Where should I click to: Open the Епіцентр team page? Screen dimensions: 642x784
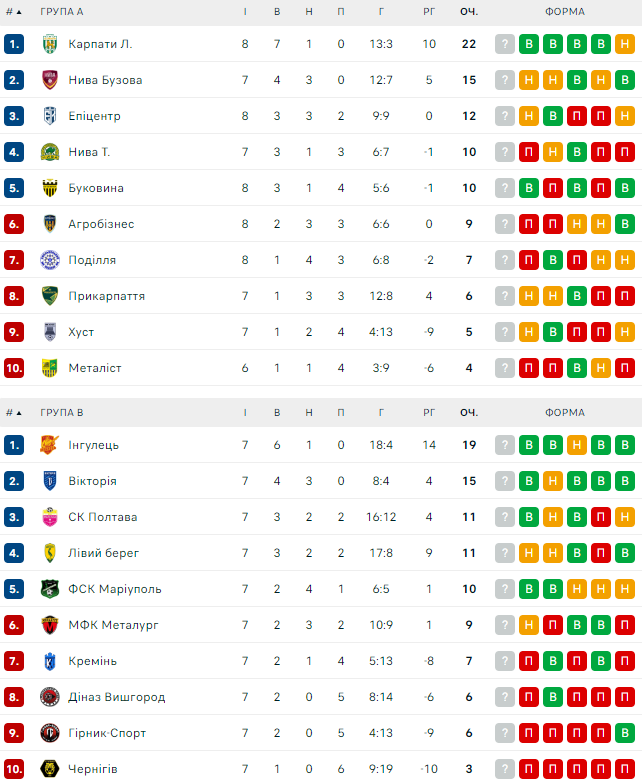click(94, 116)
